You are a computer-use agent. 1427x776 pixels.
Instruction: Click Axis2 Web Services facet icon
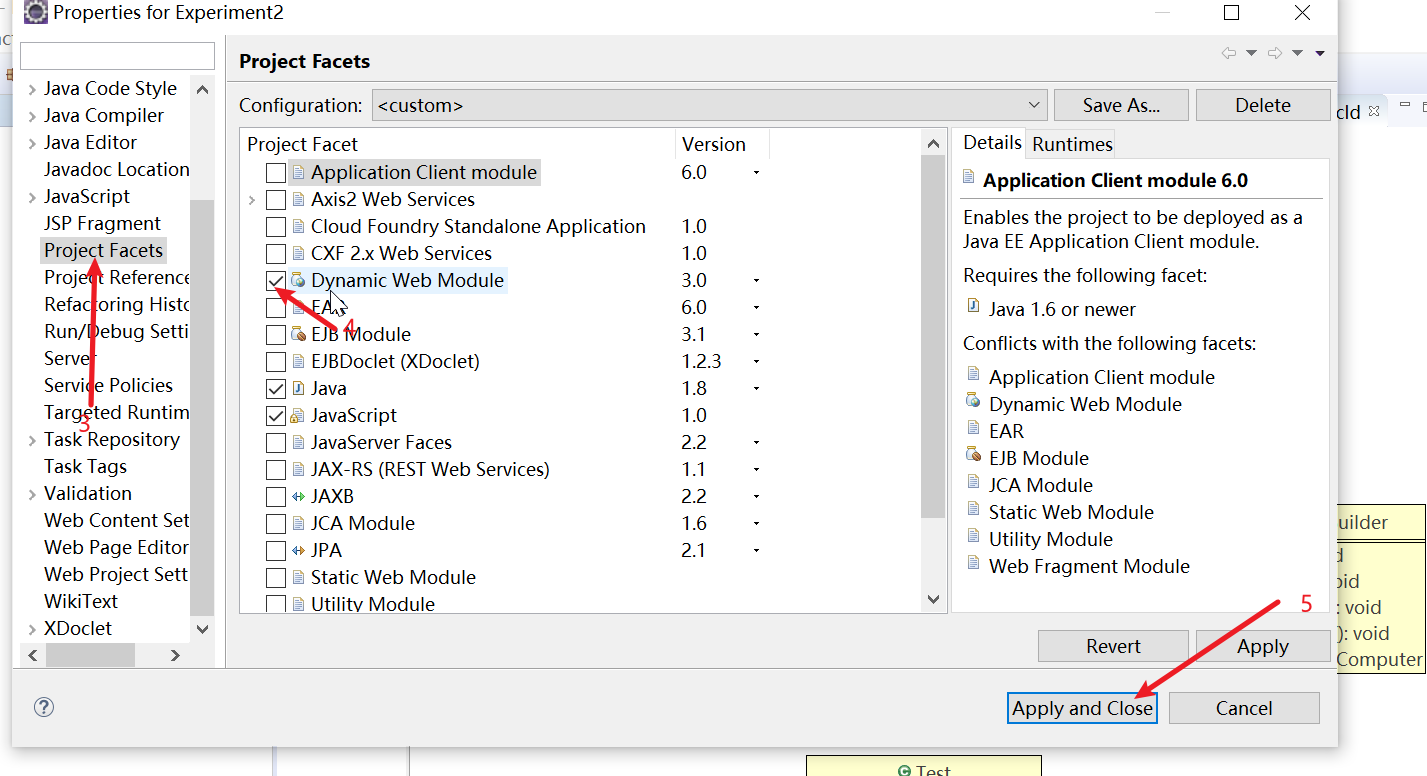coord(298,199)
